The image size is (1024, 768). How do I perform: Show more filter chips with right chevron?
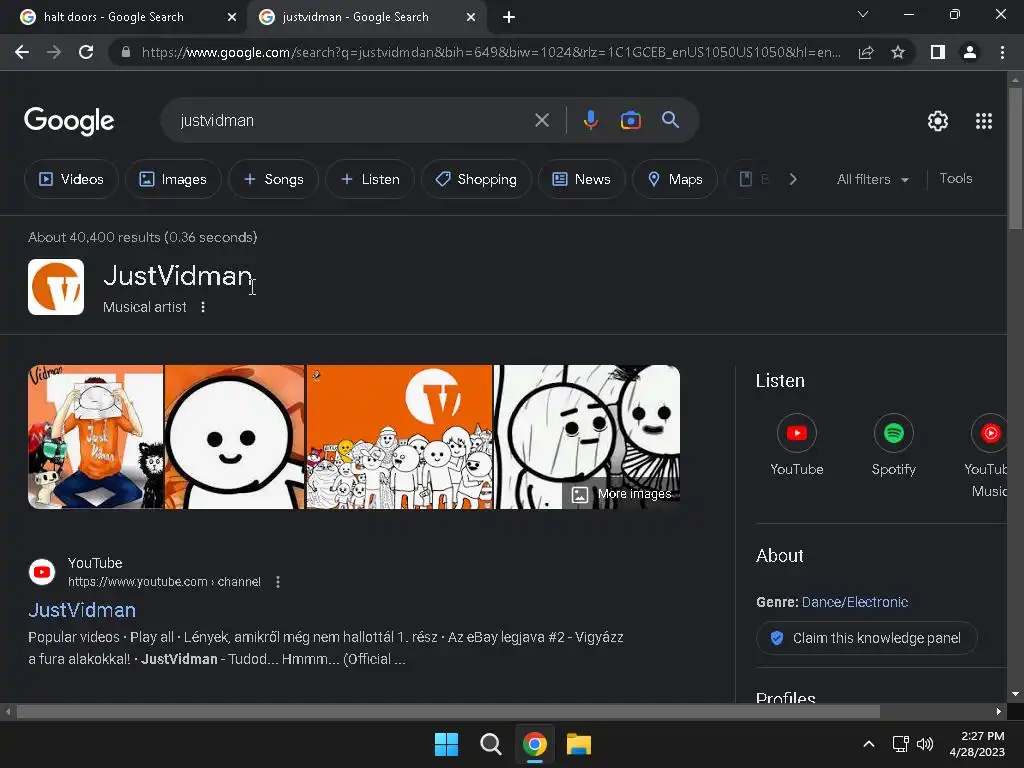pos(793,179)
